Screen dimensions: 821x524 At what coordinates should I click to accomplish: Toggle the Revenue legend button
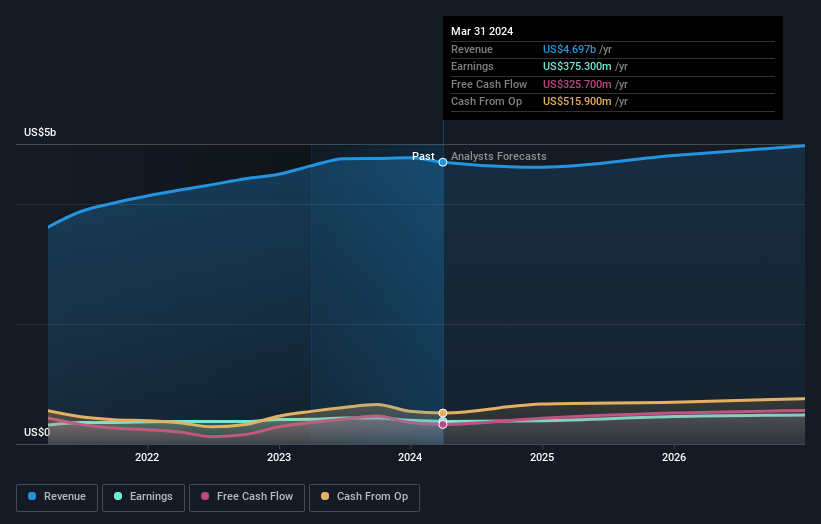(x=57, y=497)
